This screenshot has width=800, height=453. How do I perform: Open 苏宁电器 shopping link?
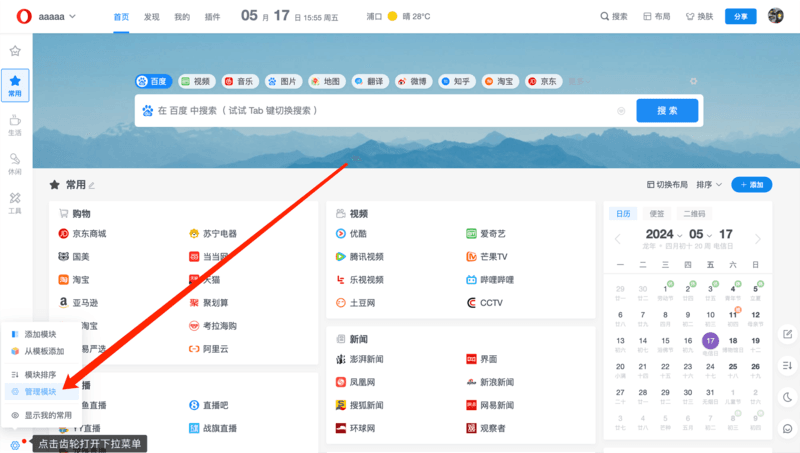tap(213, 234)
